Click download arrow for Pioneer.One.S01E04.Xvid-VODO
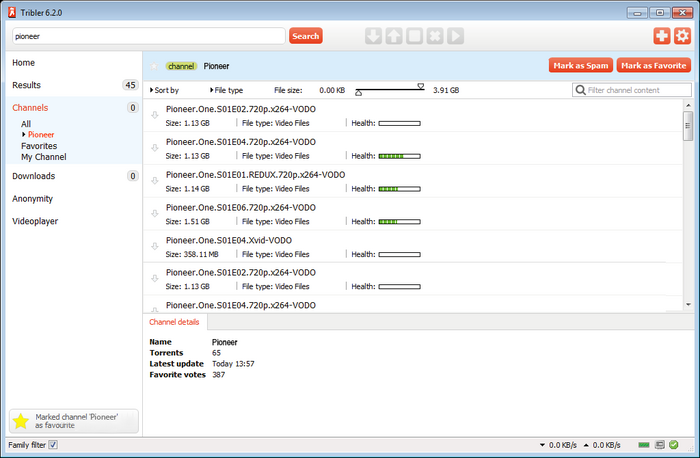700x458 pixels. tap(155, 246)
